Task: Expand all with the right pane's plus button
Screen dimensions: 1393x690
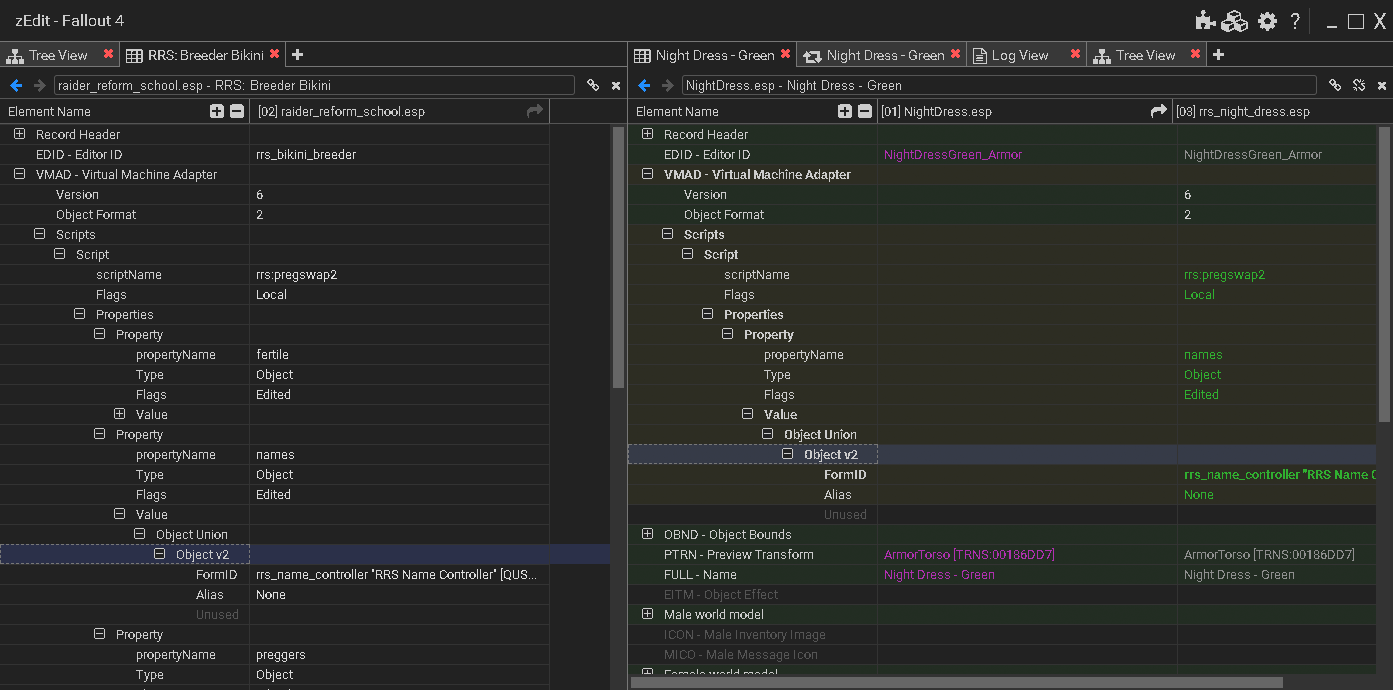Action: 845,111
